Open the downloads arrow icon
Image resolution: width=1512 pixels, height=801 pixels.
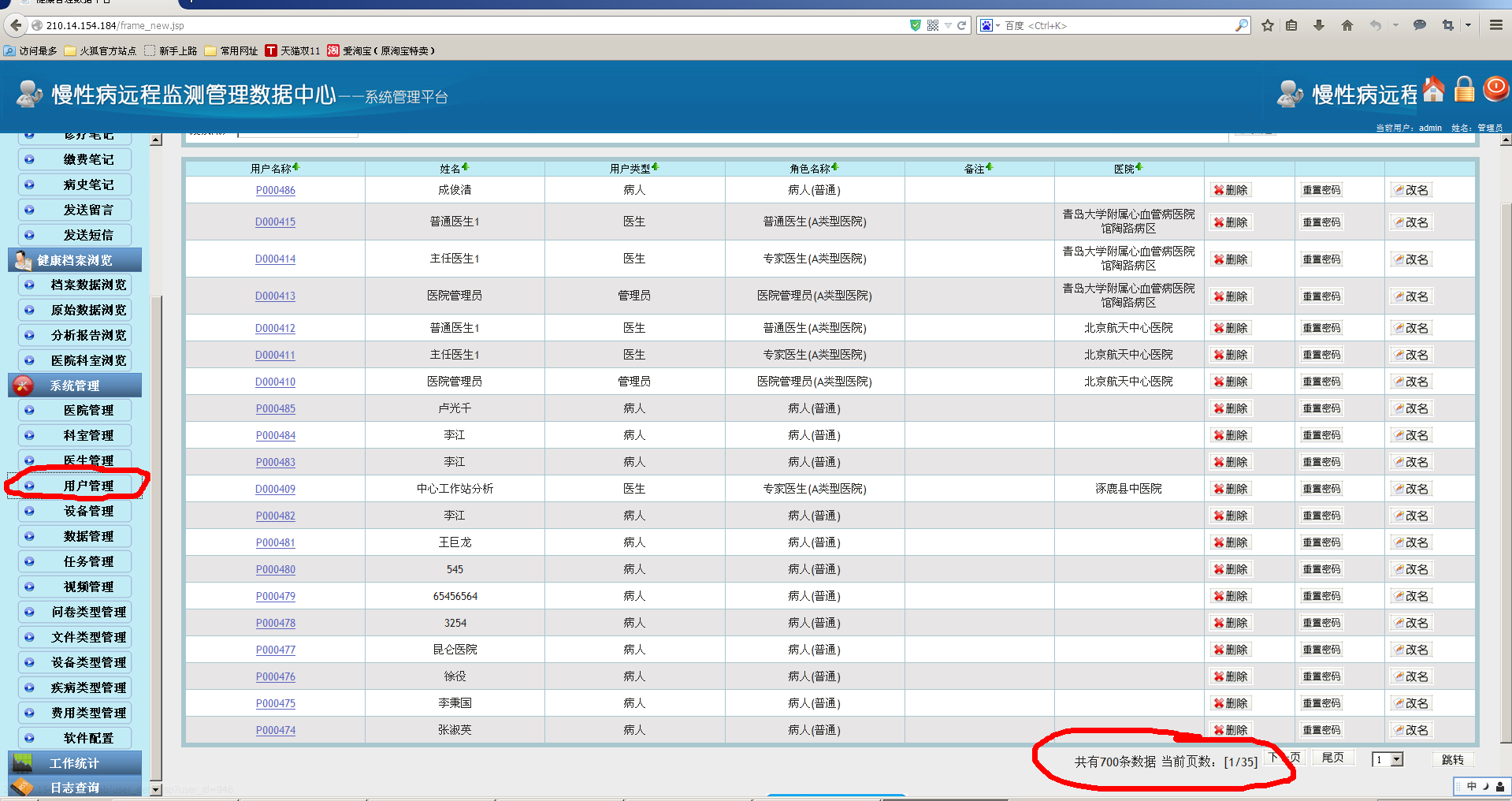pyautogui.click(x=1319, y=25)
